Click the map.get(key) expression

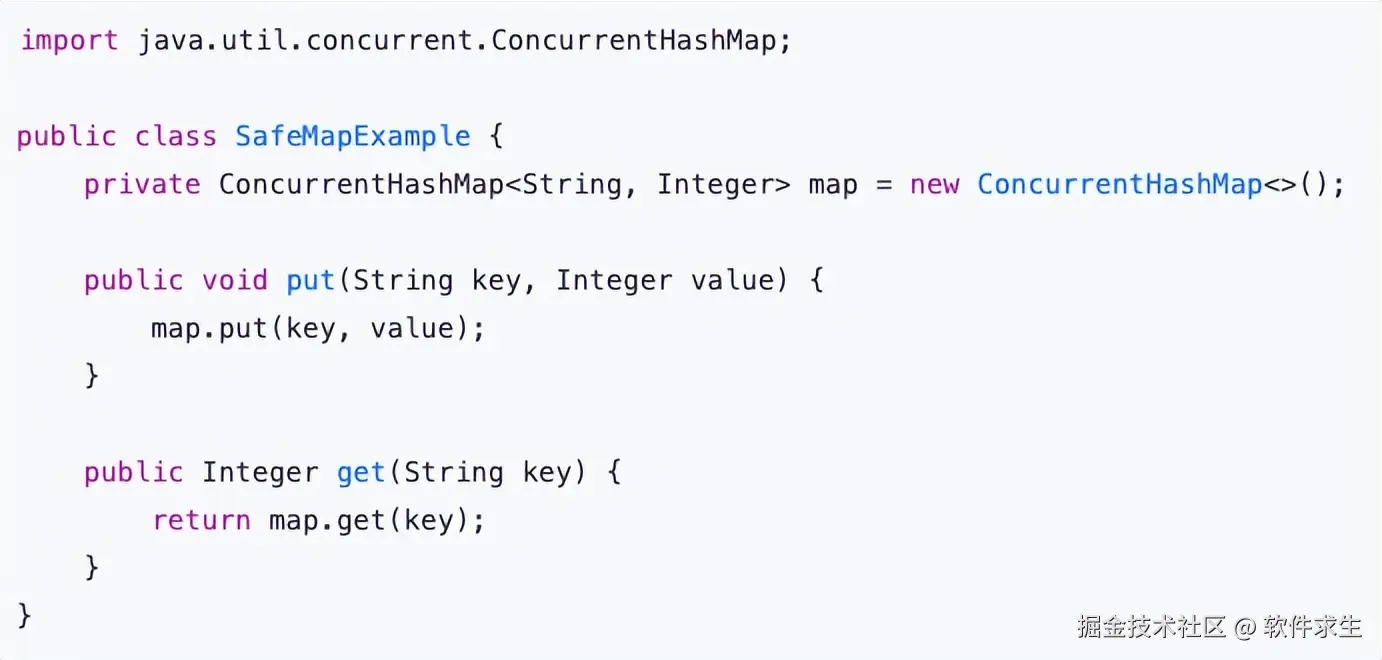point(375,521)
